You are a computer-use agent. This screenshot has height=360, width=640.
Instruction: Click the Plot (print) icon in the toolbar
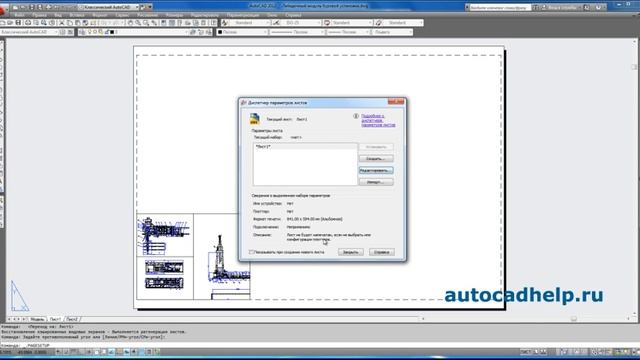click(28, 23)
